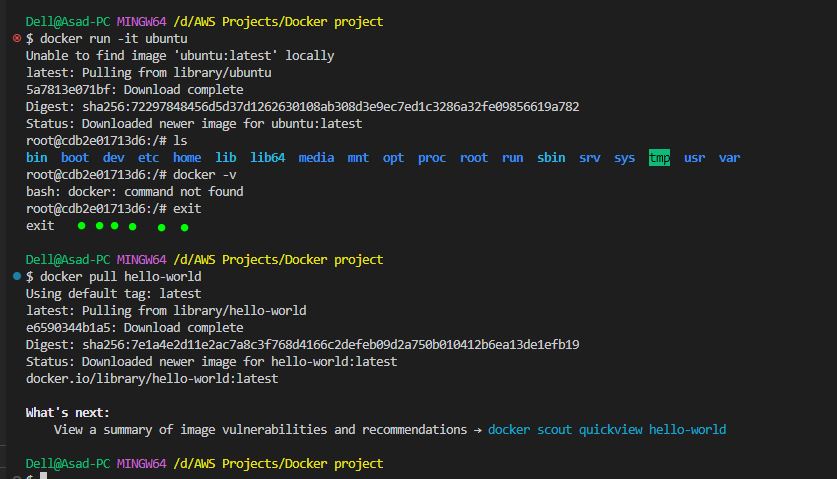837x479 pixels.
Task: Open the 'docker scout quickview hello-world' link
Action: [x=607, y=429]
